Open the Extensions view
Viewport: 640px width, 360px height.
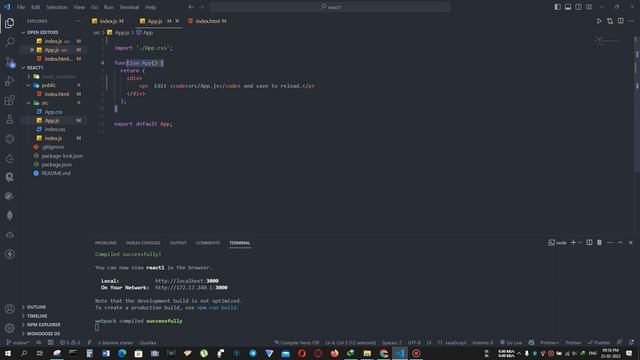[x=9, y=100]
